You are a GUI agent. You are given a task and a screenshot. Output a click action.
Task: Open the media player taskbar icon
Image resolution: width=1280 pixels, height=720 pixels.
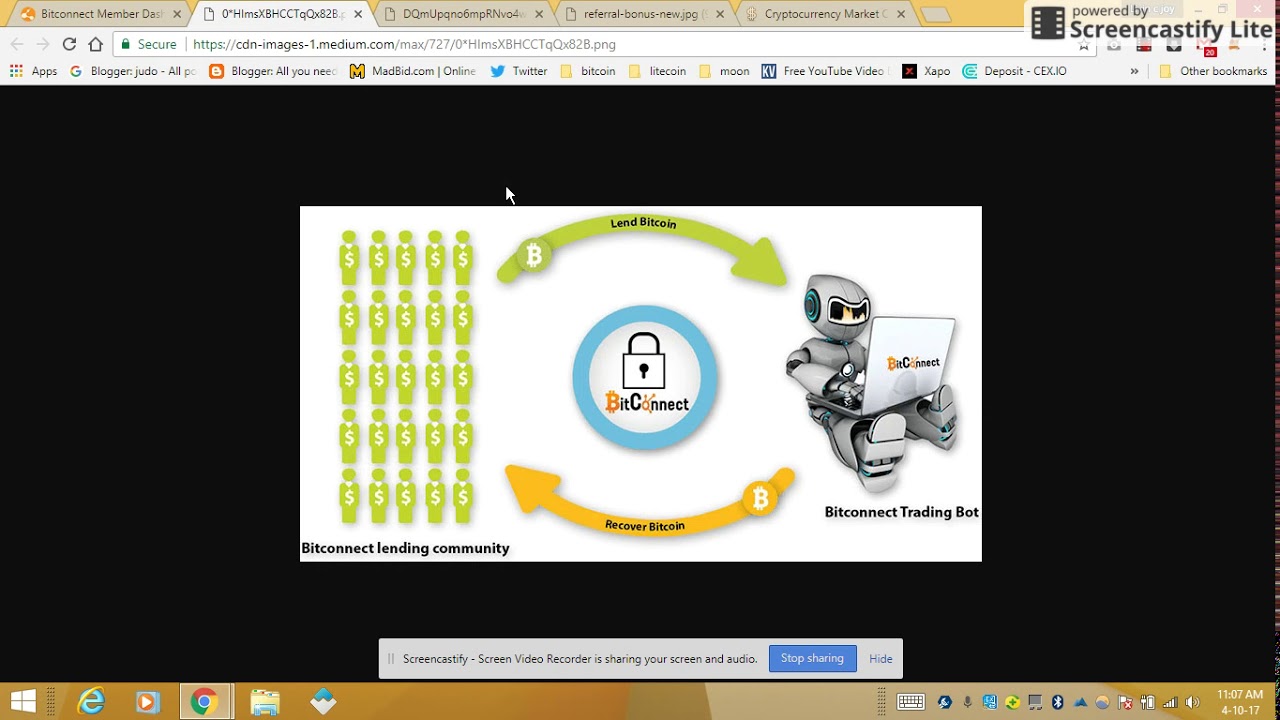click(147, 701)
